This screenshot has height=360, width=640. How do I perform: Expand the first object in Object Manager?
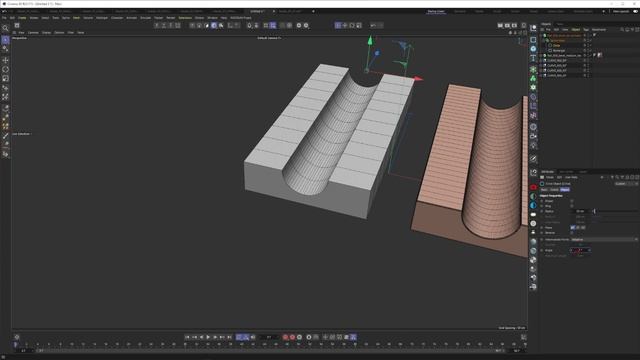541,36
